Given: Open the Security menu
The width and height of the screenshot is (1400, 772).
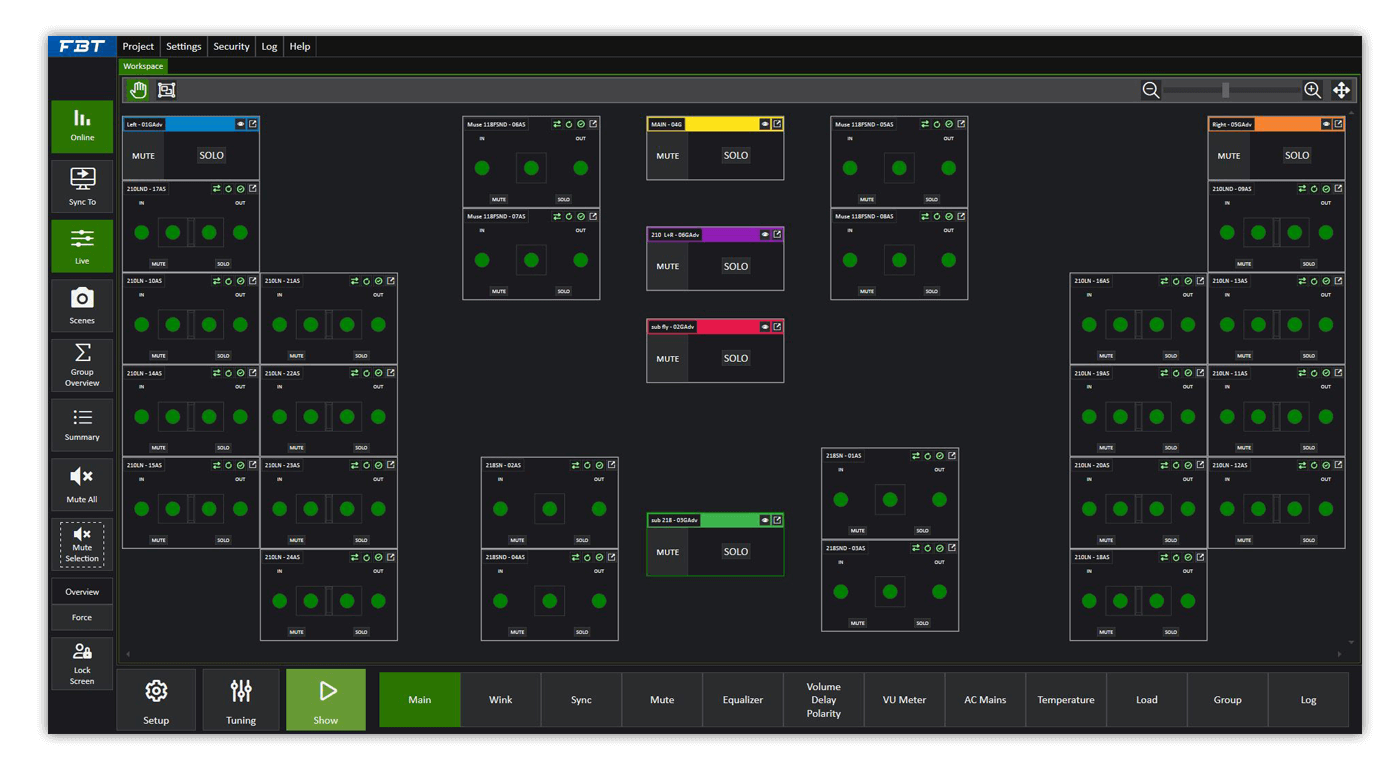Looking at the screenshot, I should pos(231,46).
